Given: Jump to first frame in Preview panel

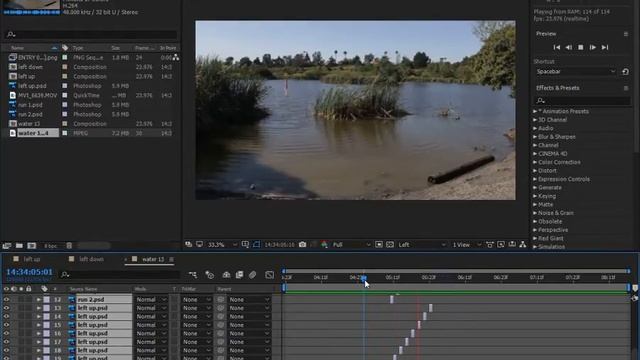Looking at the screenshot, I should (x=556, y=47).
